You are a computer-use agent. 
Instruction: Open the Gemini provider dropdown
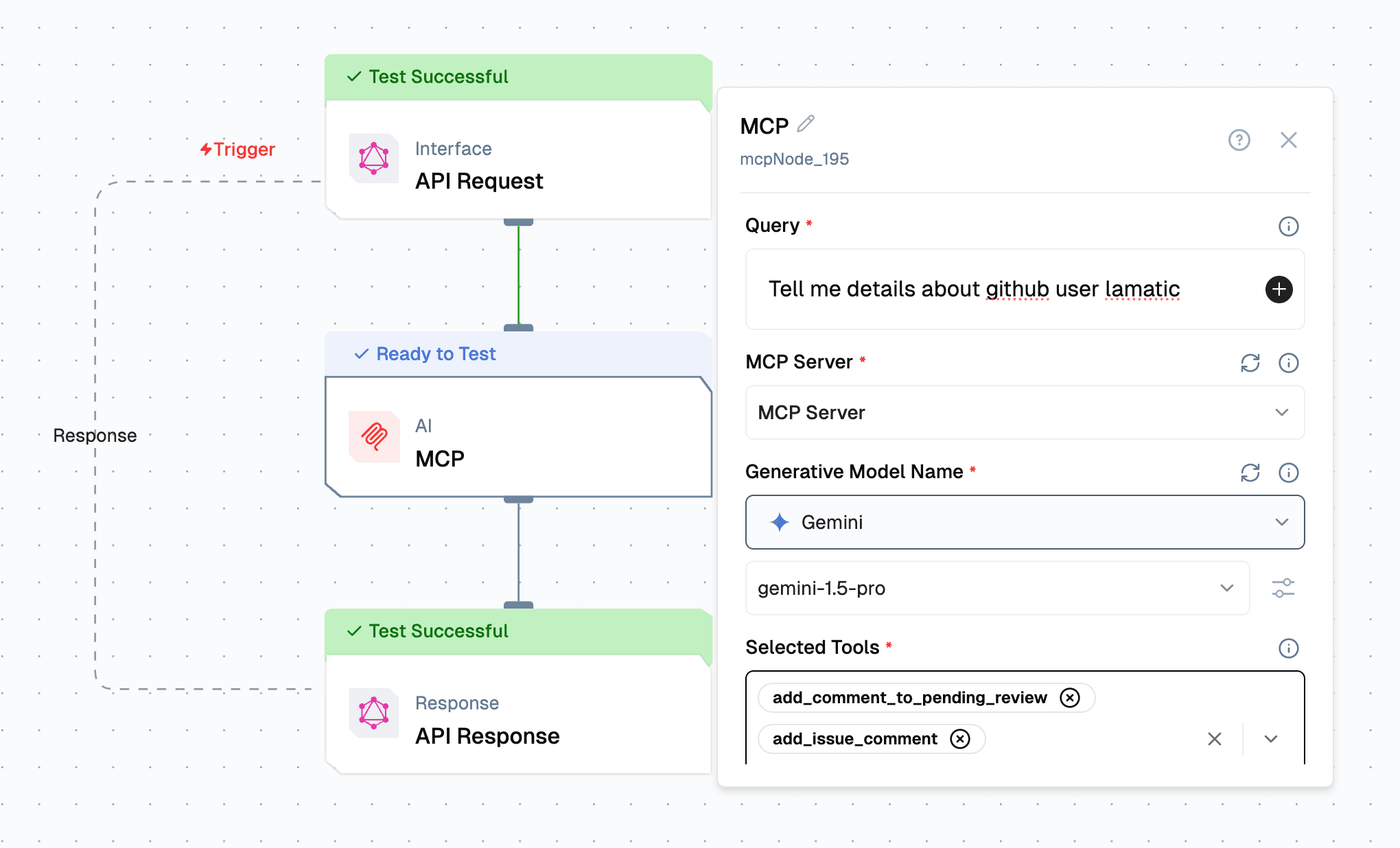point(1281,522)
